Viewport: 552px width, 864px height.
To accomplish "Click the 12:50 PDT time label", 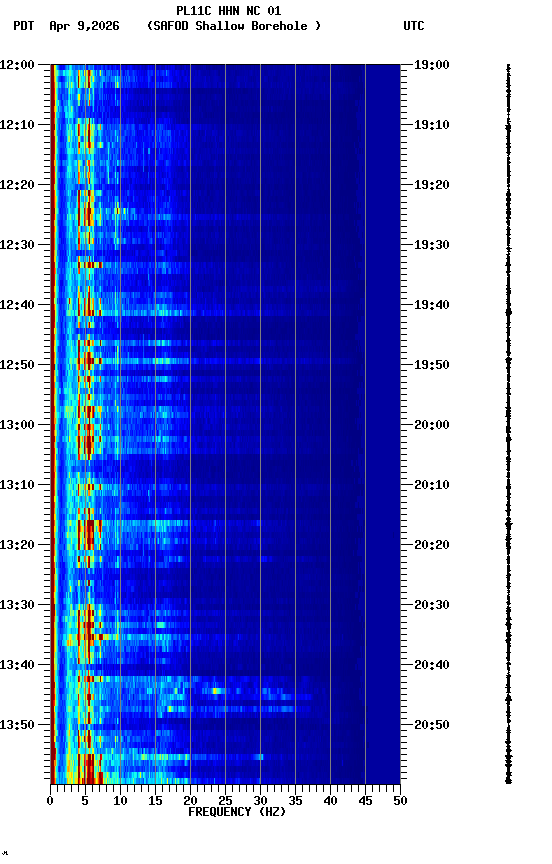I will click(17, 365).
